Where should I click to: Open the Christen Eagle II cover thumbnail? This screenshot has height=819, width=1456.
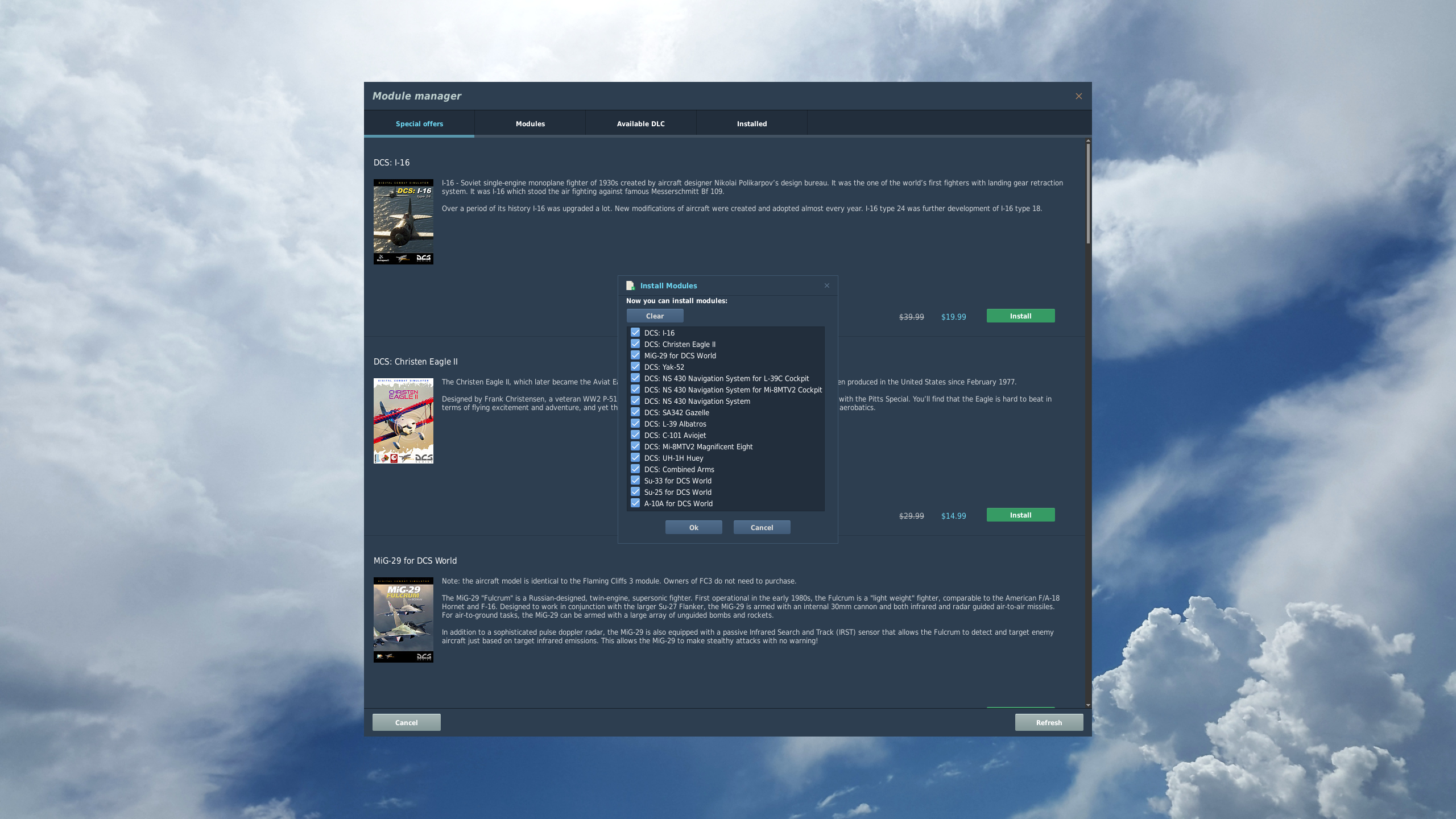pyautogui.click(x=403, y=421)
